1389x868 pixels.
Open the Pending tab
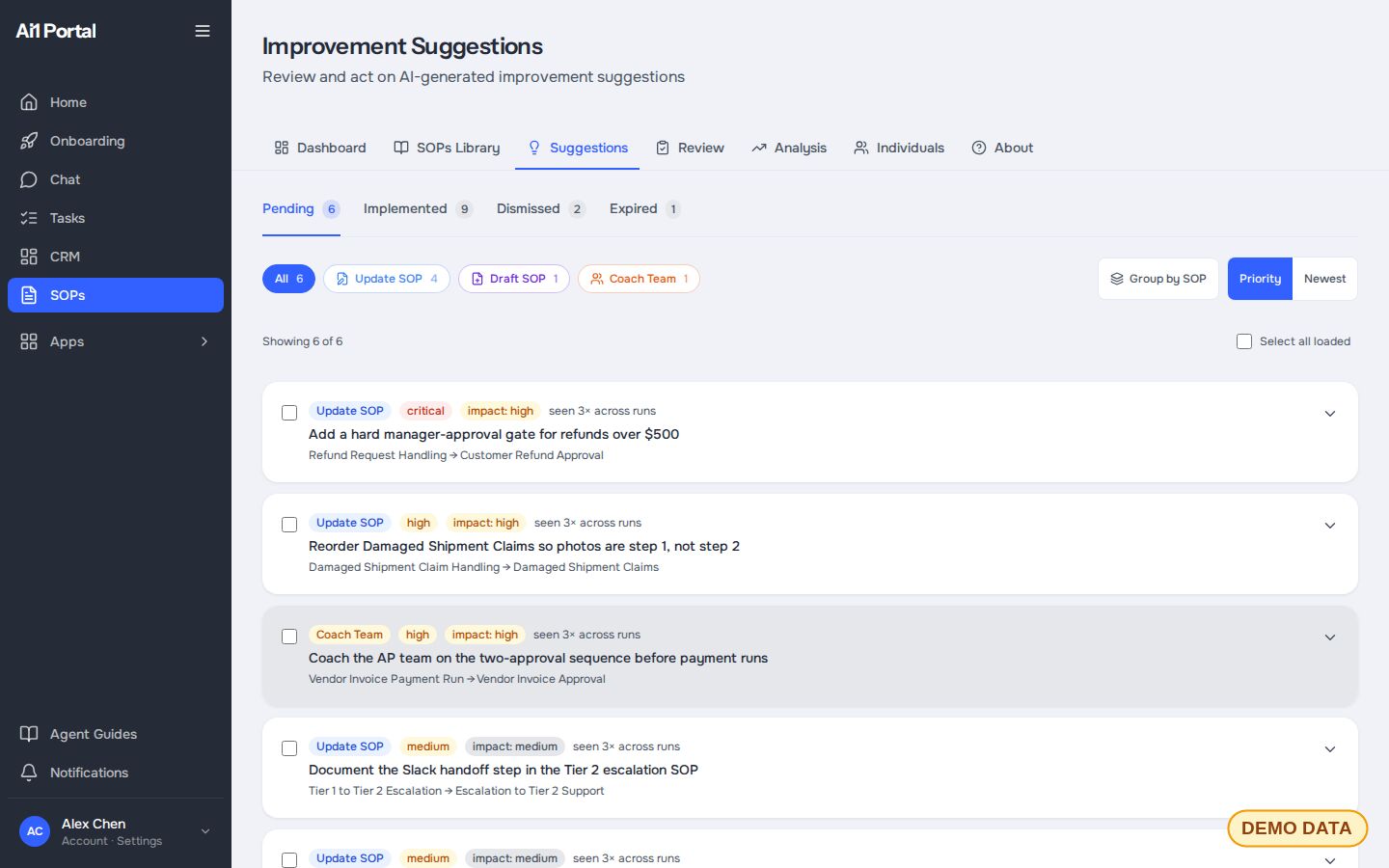click(x=301, y=209)
